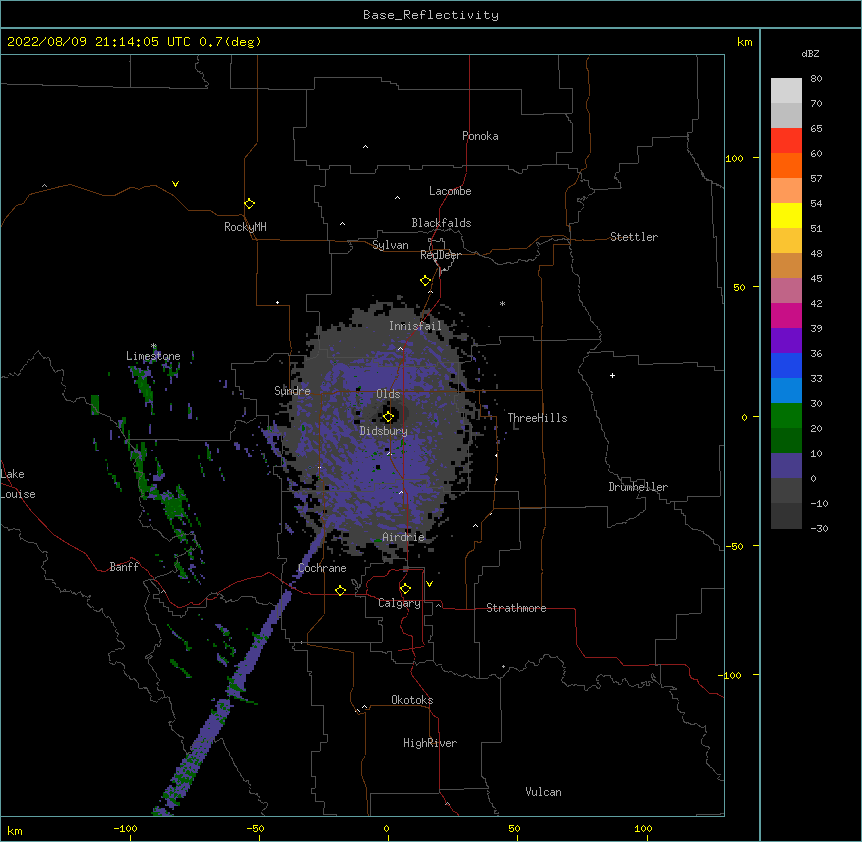Image resolution: width=862 pixels, height=842 pixels.
Task: Select the radar site diamond near Didsbury
Action: click(x=388, y=416)
